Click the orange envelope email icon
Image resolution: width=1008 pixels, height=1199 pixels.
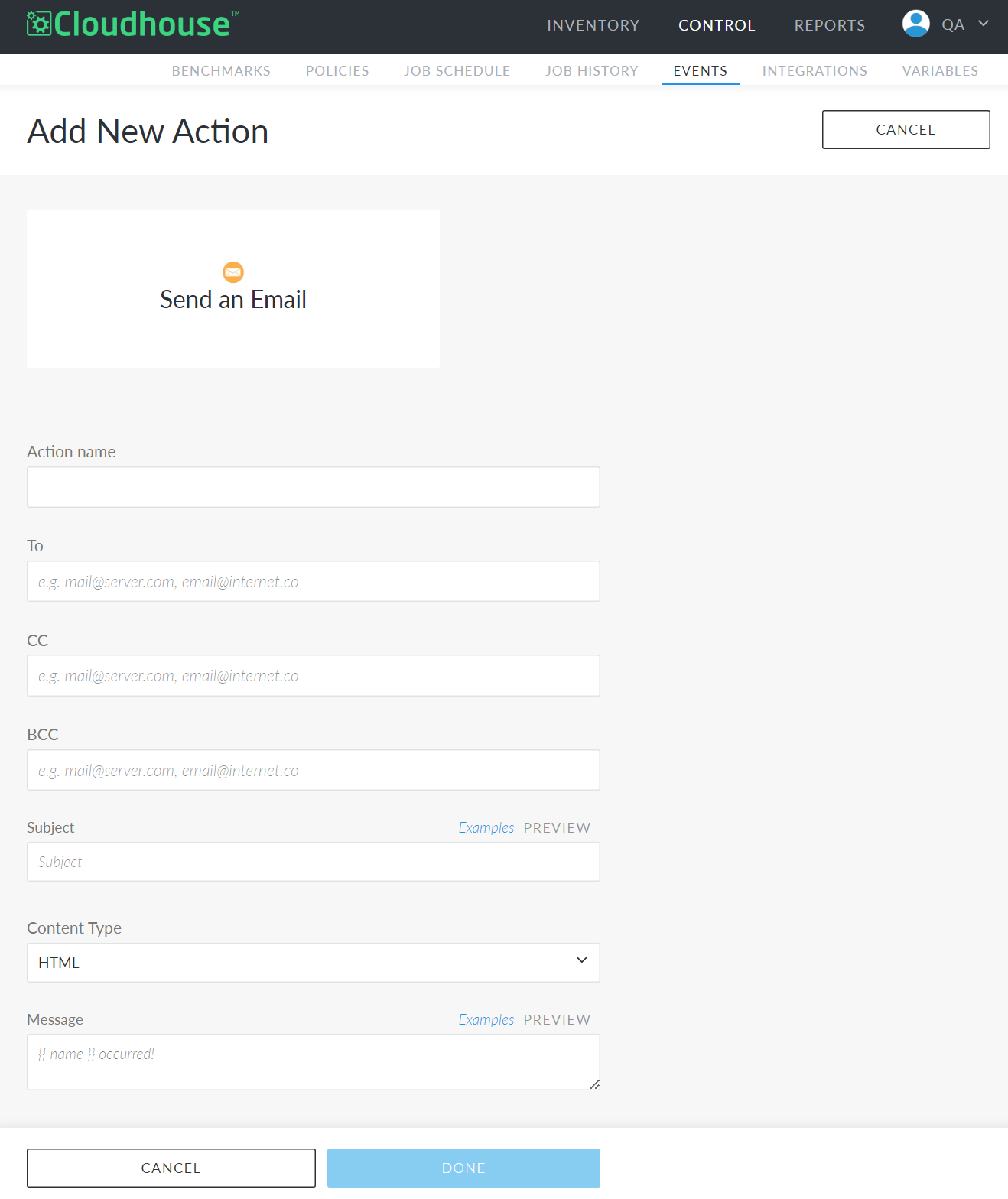click(233, 271)
